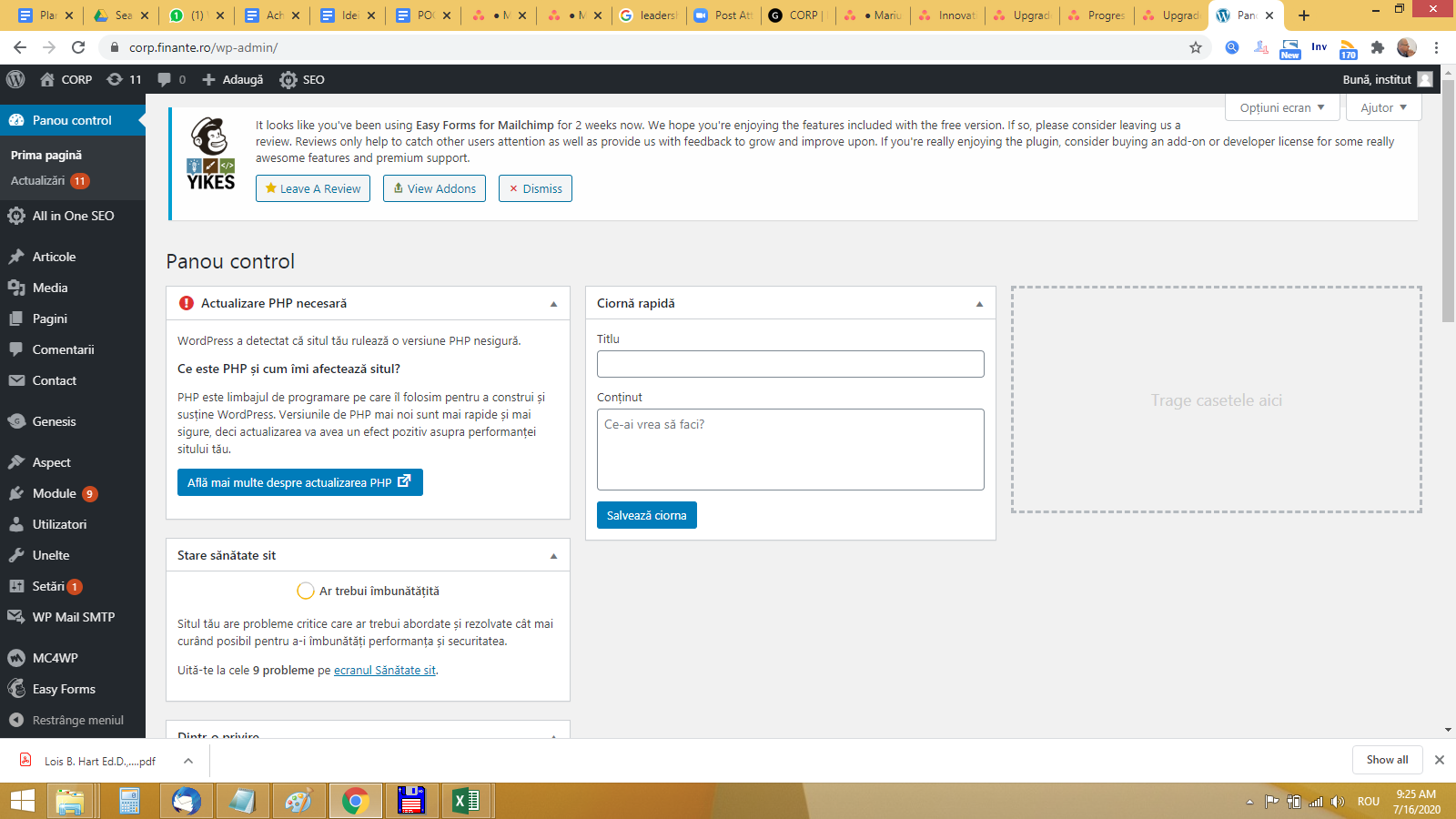Viewport: 1456px width, 819px height.
Task: Bookmark this page with the star icon
Action: point(1196,47)
